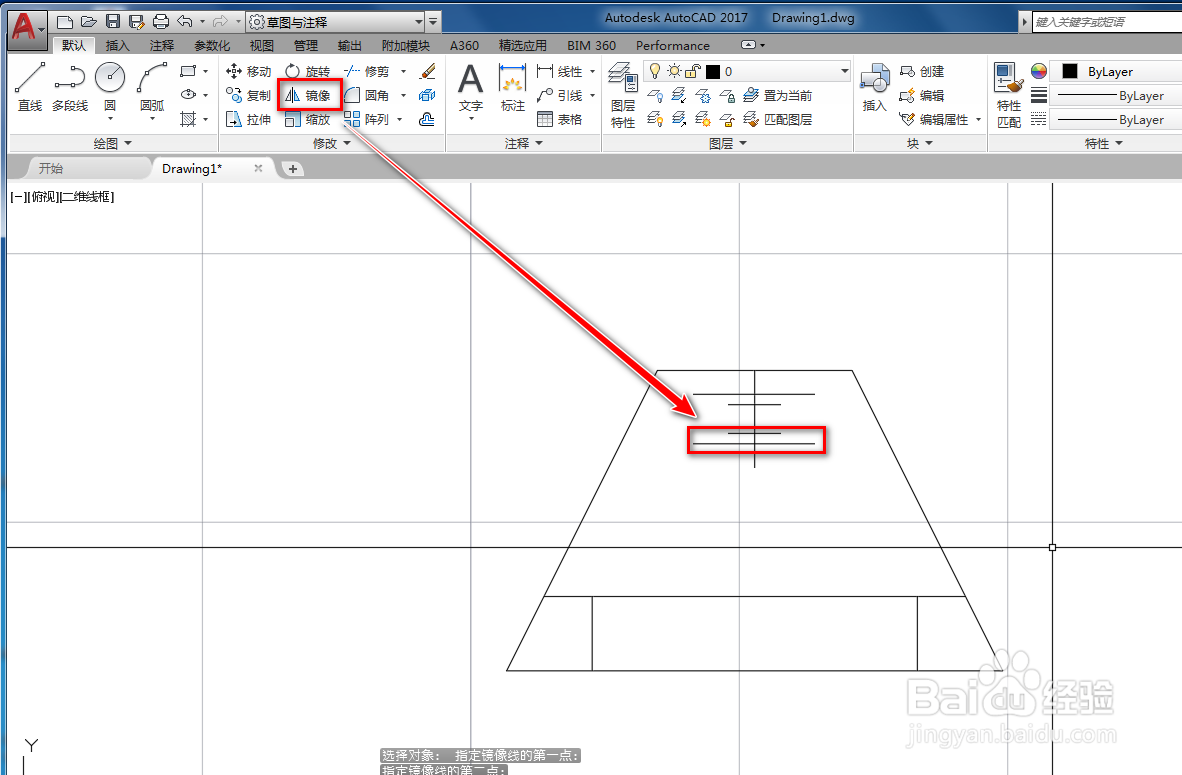Open the 图层特性 (Layer Properties) manager
Image resolution: width=1182 pixels, height=775 pixels.
pos(623,95)
